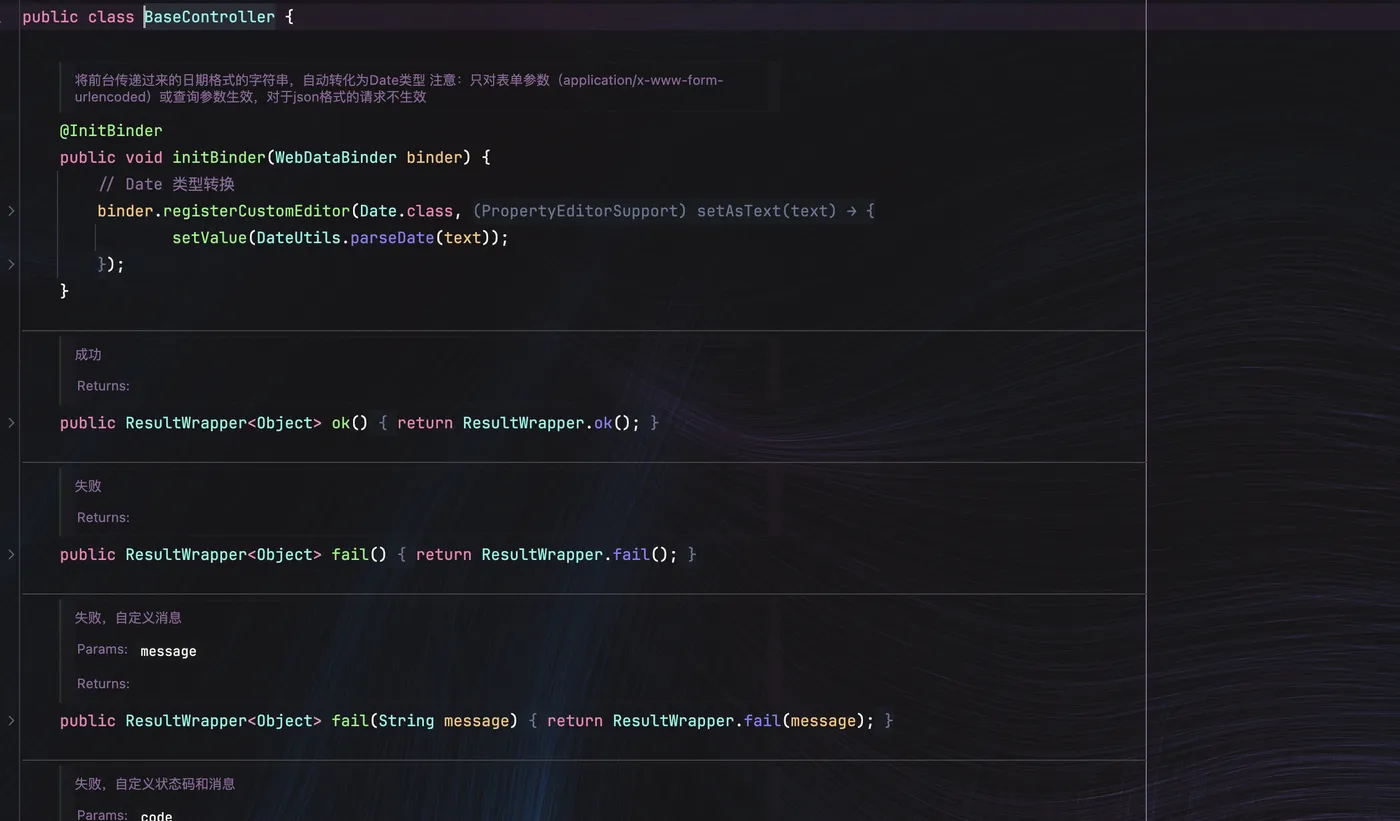Click the date conversion doc comment mentioning application/x-www-form-urlencoded
Screen dimensions: 1400x821
point(399,89)
